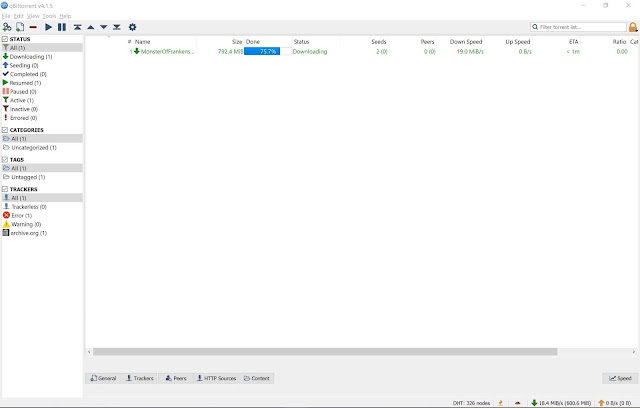
Task: Pause torrents with the pause icon
Action: coord(62,27)
